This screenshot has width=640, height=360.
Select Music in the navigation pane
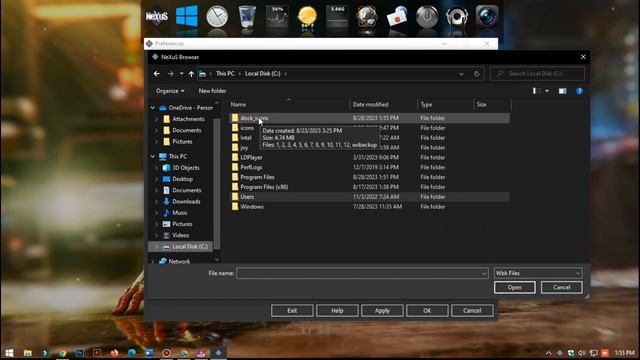pos(180,213)
